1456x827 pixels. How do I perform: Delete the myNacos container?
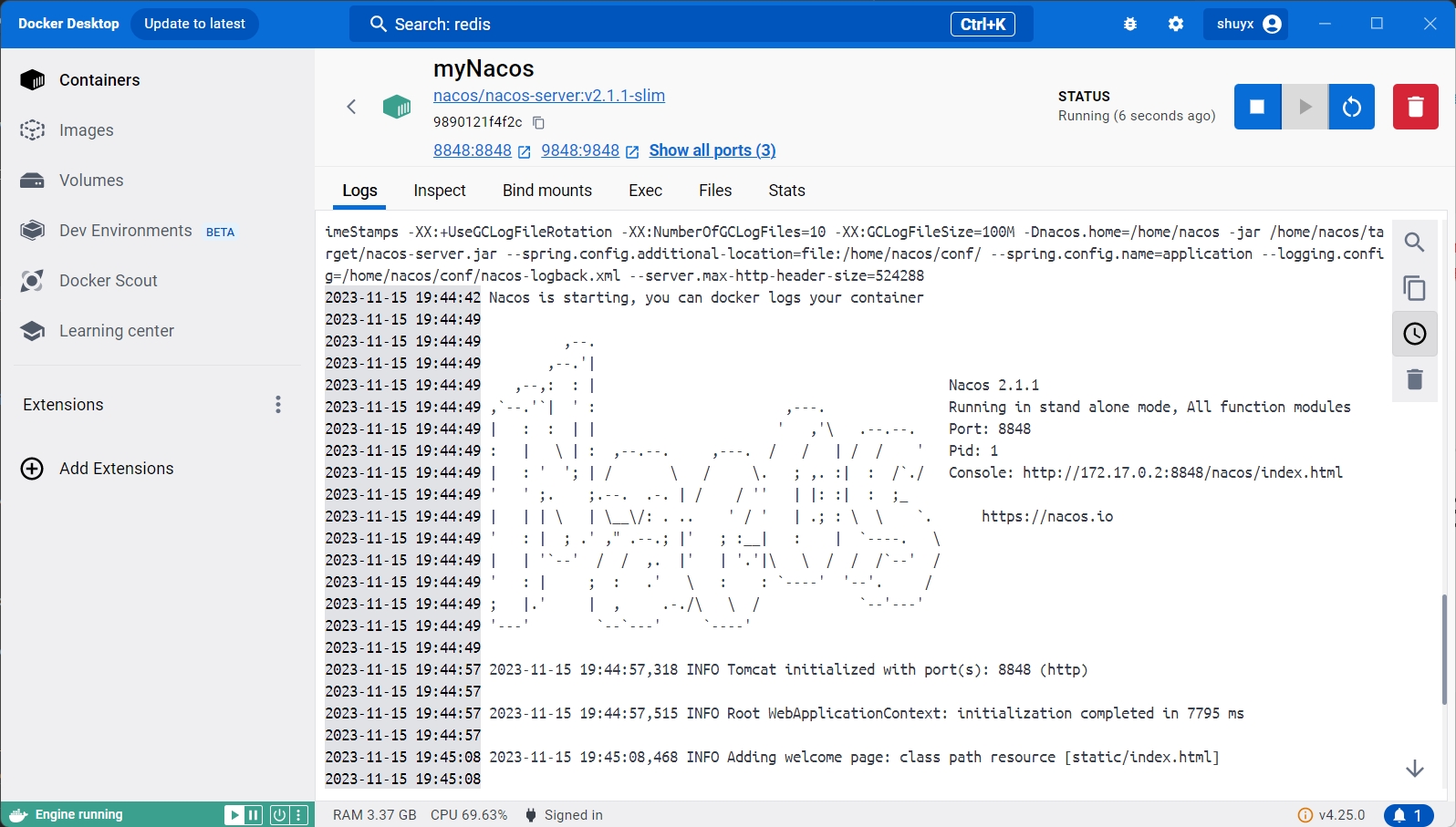coord(1415,107)
